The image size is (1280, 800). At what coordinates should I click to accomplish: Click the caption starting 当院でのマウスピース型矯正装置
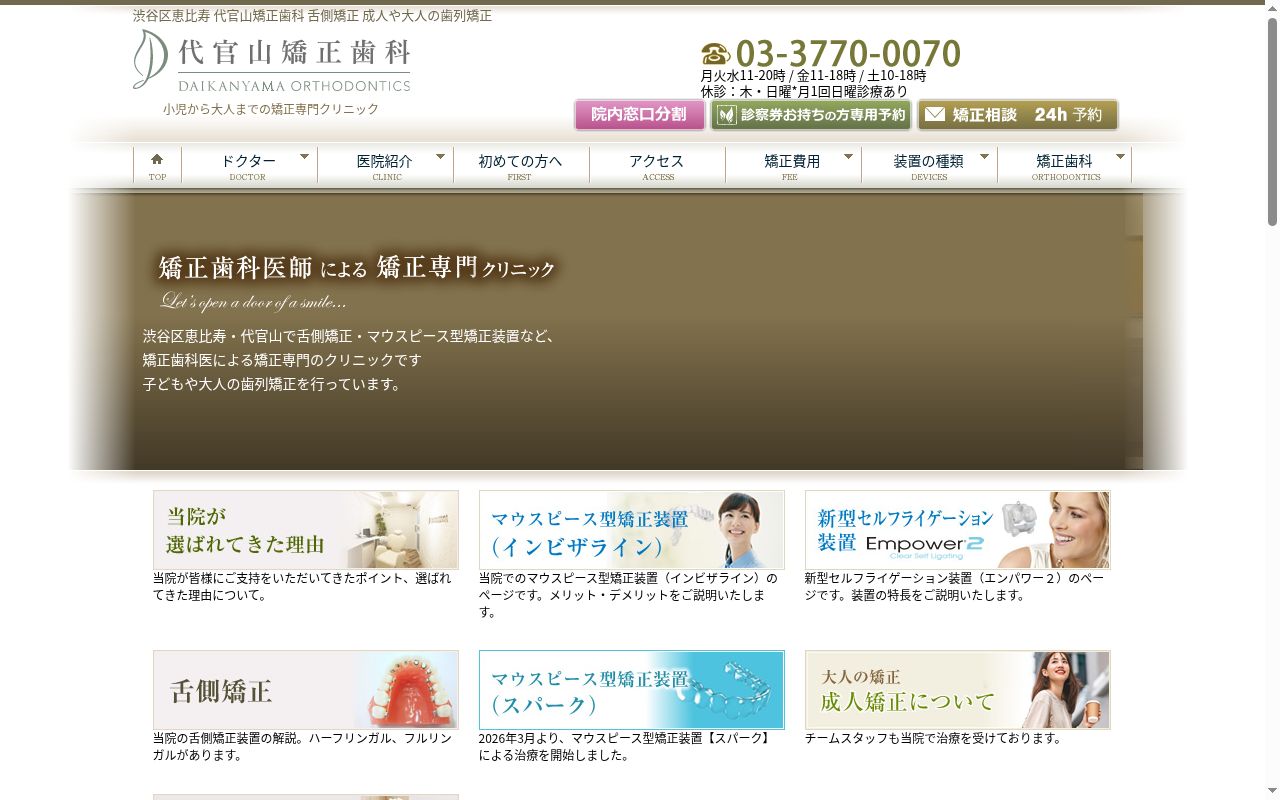click(x=628, y=595)
